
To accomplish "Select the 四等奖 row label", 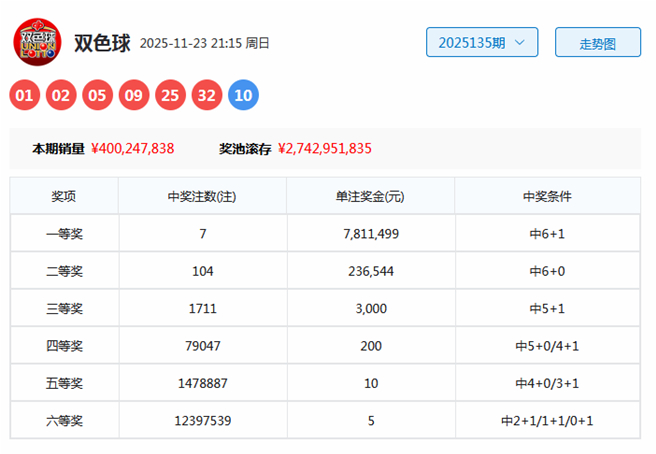I will click(64, 346).
